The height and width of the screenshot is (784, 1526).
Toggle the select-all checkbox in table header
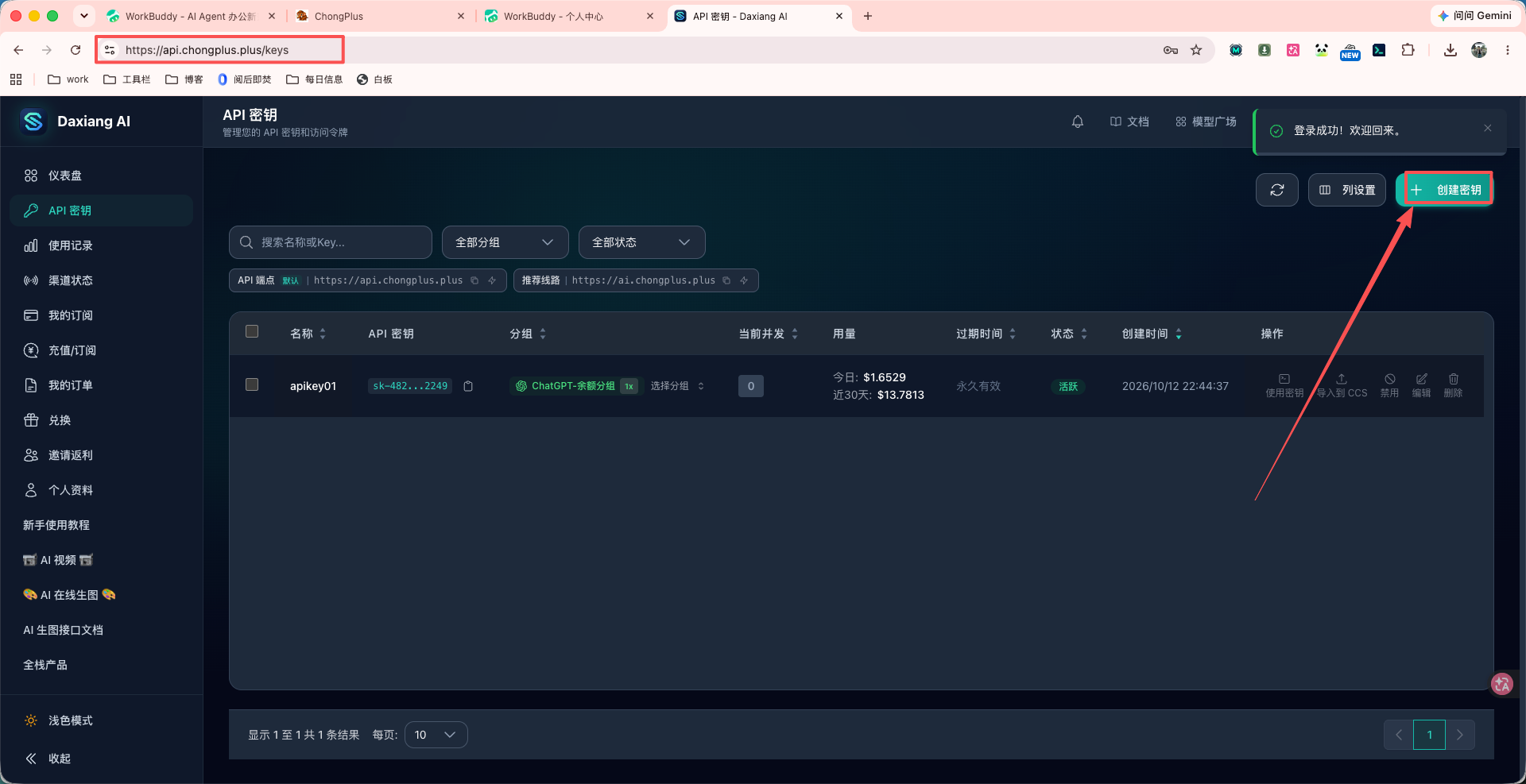click(x=252, y=331)
